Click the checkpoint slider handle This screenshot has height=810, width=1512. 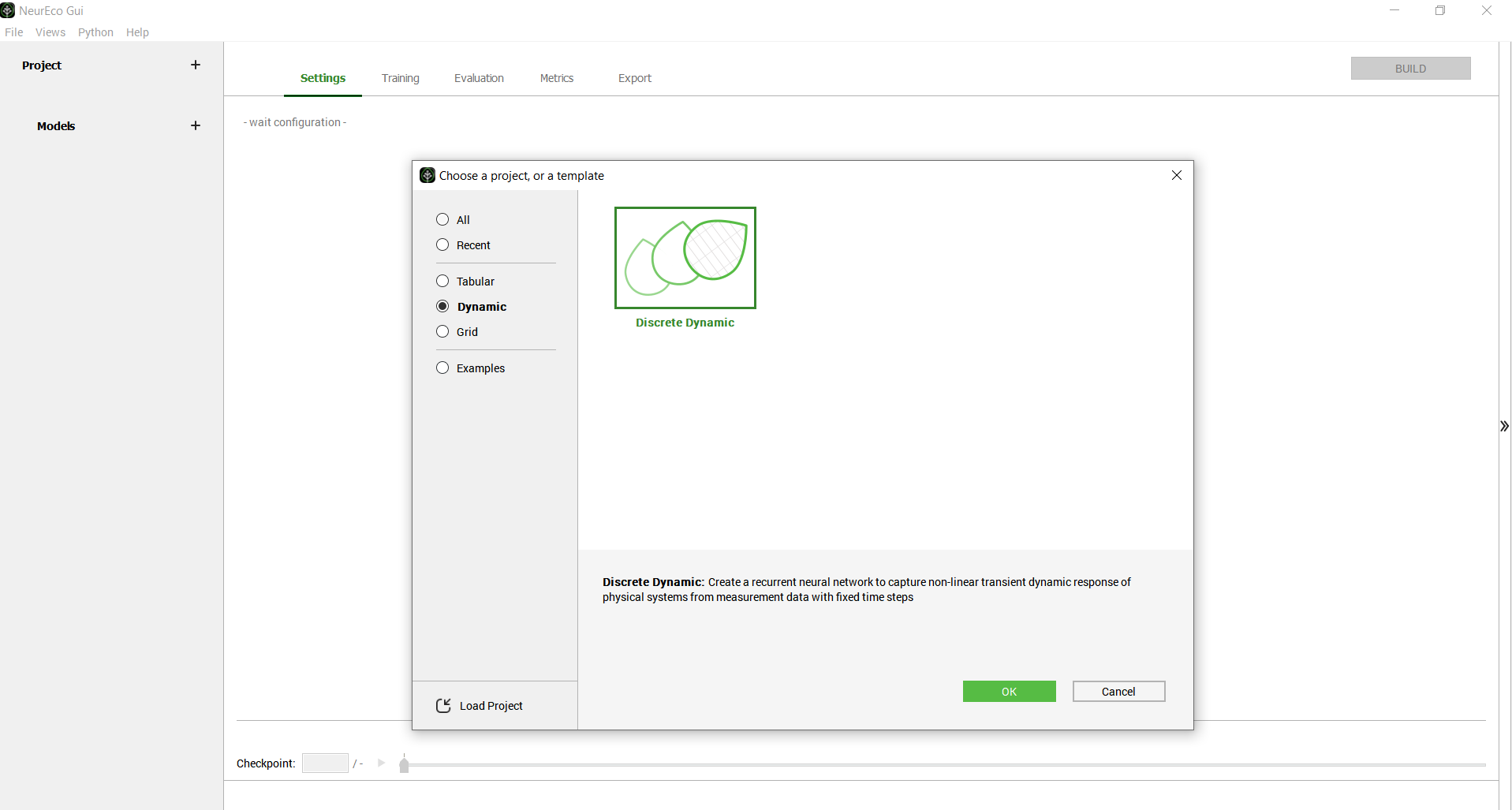[404, 763]
